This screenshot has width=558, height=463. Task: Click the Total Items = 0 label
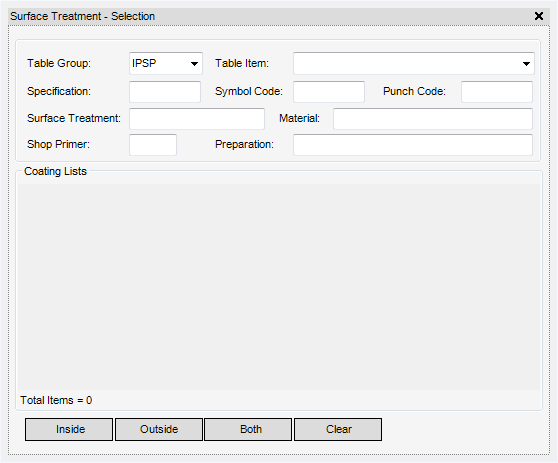pyautogui.click(x=56, y=400)
